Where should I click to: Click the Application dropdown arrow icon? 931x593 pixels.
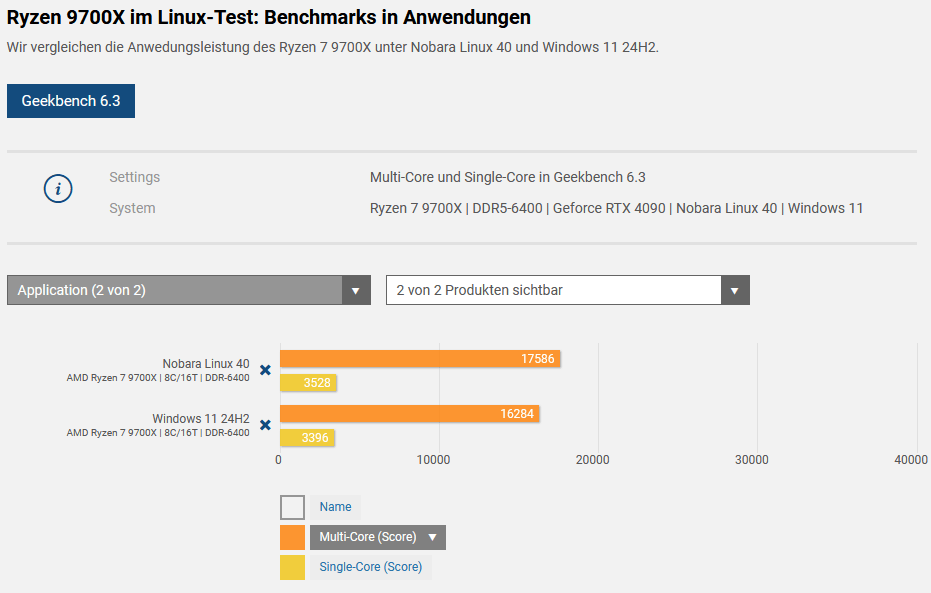click(x=356, y=290)
